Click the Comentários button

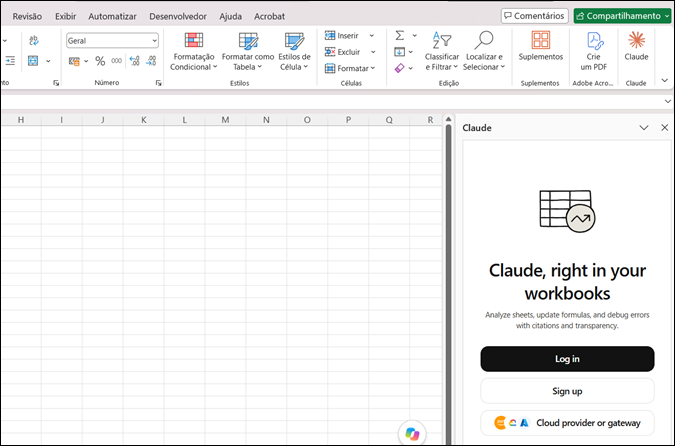click(534, 16)
